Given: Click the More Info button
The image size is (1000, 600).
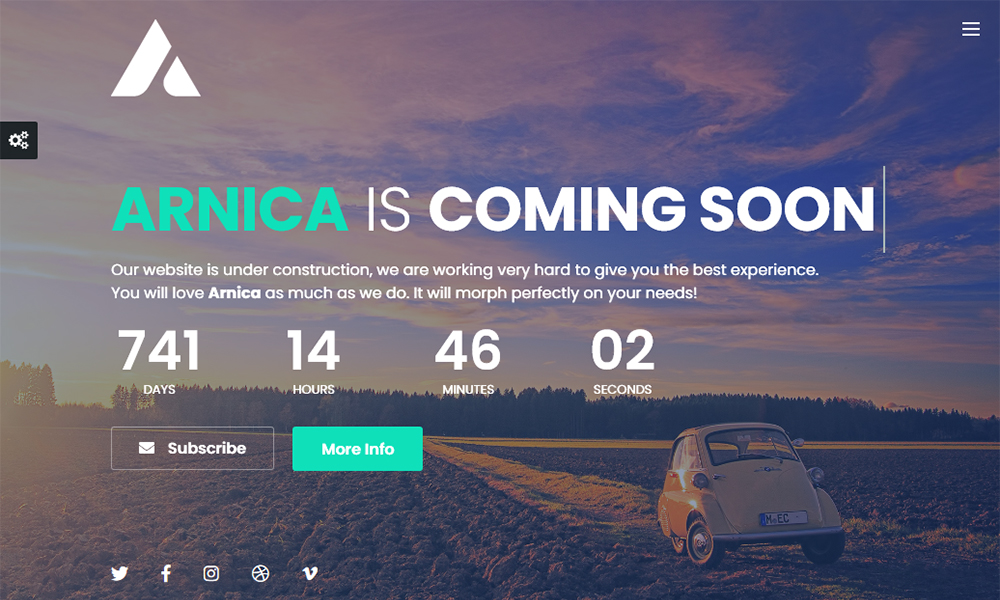Looking at the screenshot, I should (357, 449).
